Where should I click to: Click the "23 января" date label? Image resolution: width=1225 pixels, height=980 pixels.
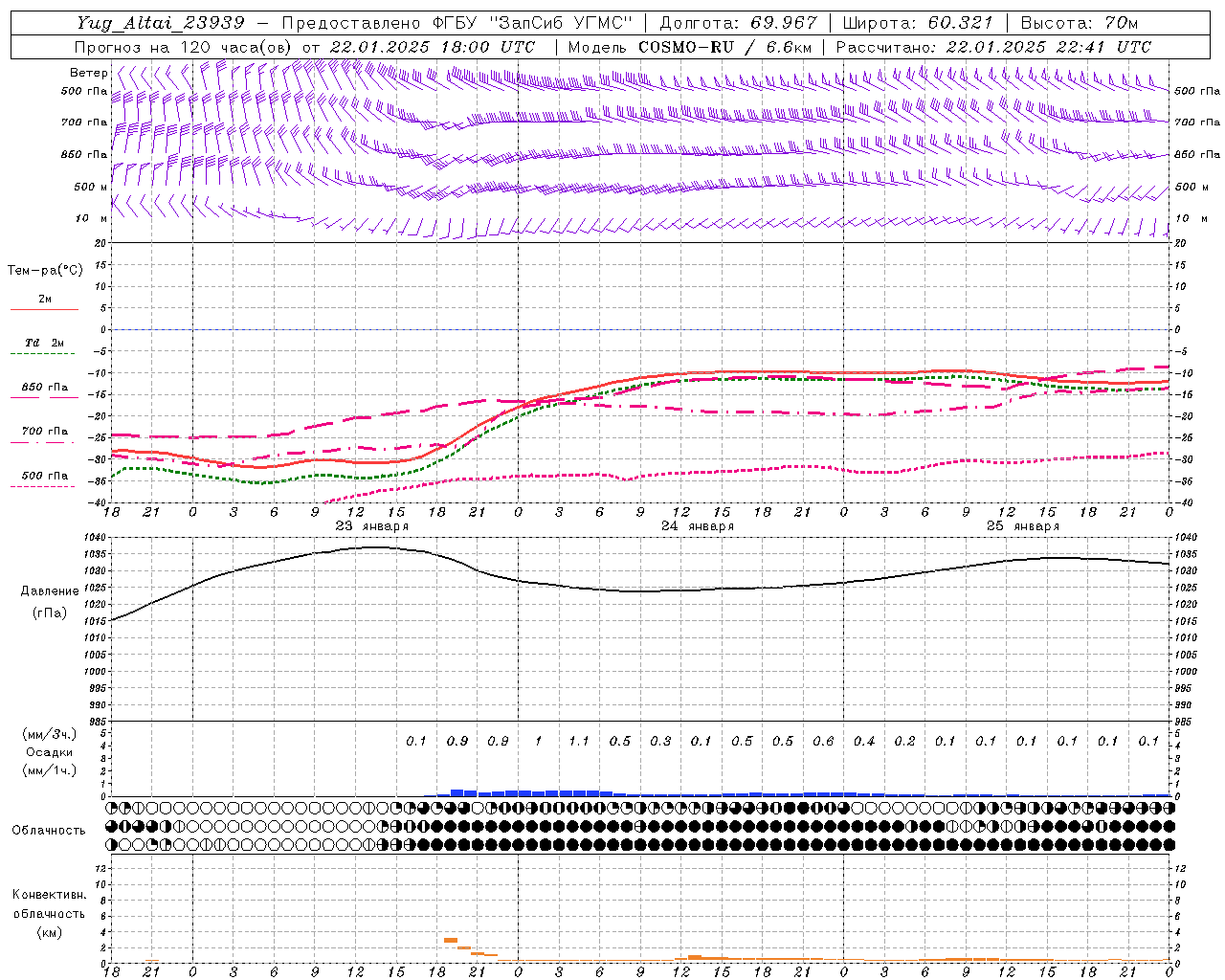click(x=371, y=526)
